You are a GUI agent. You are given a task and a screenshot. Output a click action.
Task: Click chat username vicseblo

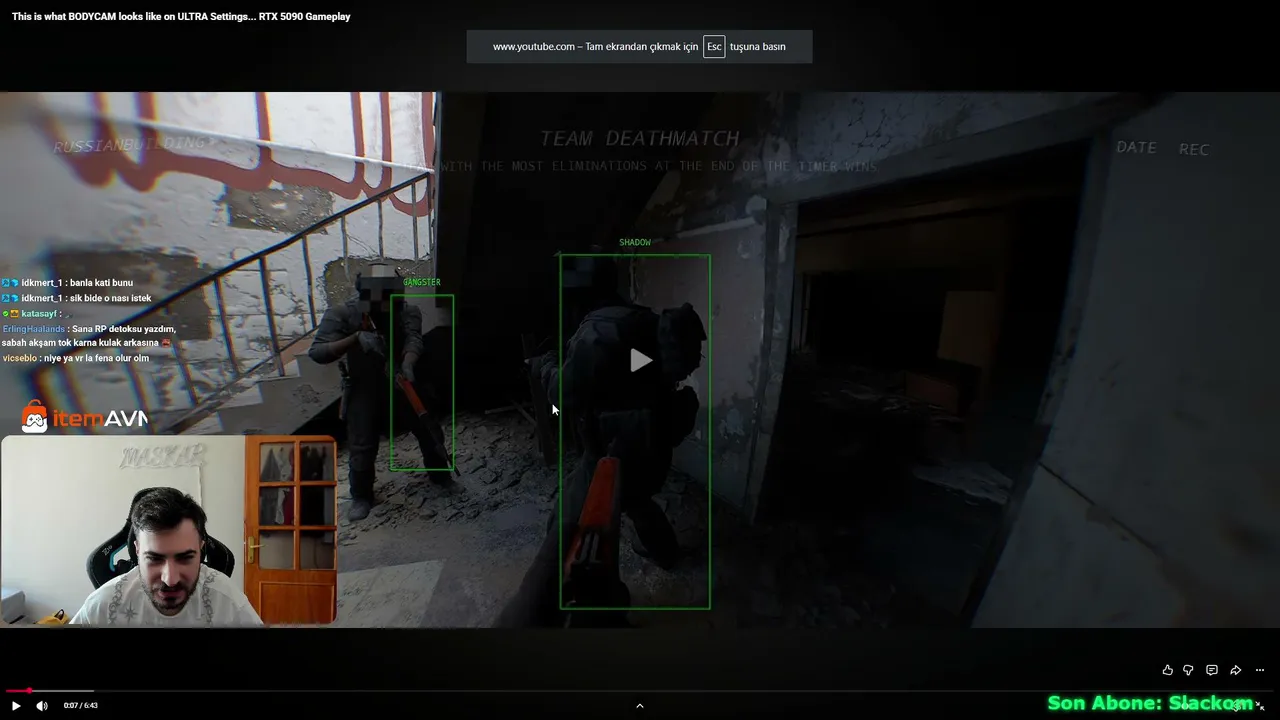coord(20,358)
